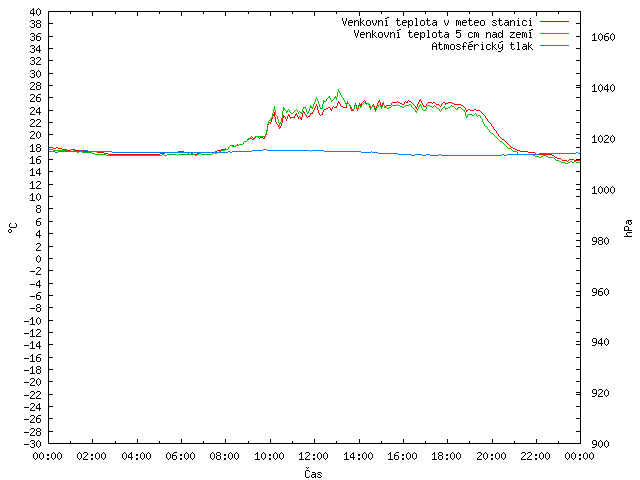Viewport: 640px width, 480px height.
Task: Click the 04:00 time axis label
Action: (136, 456)
